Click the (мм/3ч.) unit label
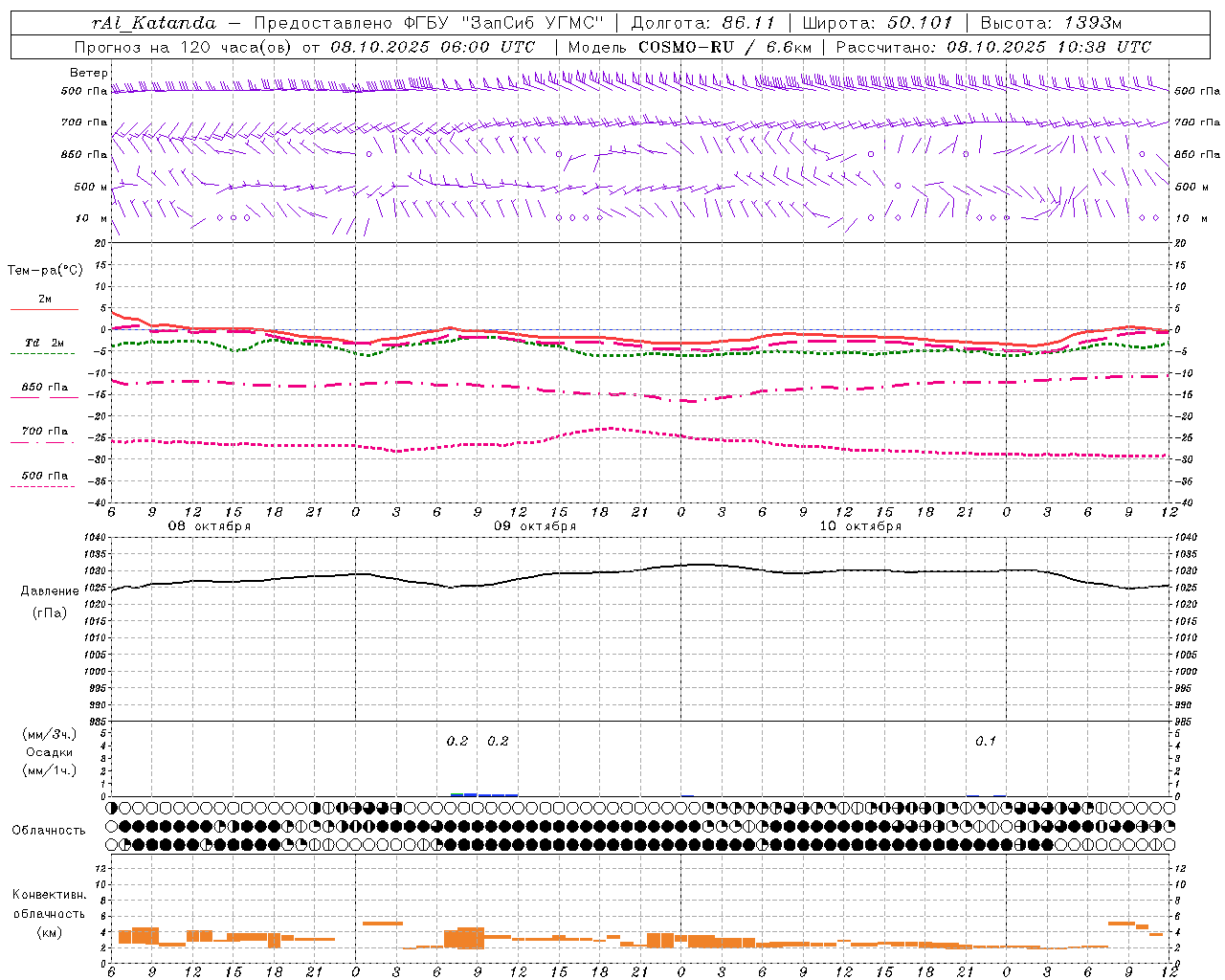Viewport: 1225px width, 980px height. coord(50,735)
